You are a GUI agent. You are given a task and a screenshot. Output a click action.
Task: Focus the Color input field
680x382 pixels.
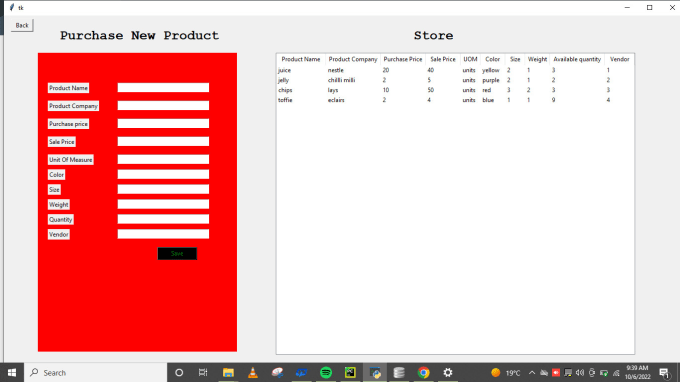[163, 174]
